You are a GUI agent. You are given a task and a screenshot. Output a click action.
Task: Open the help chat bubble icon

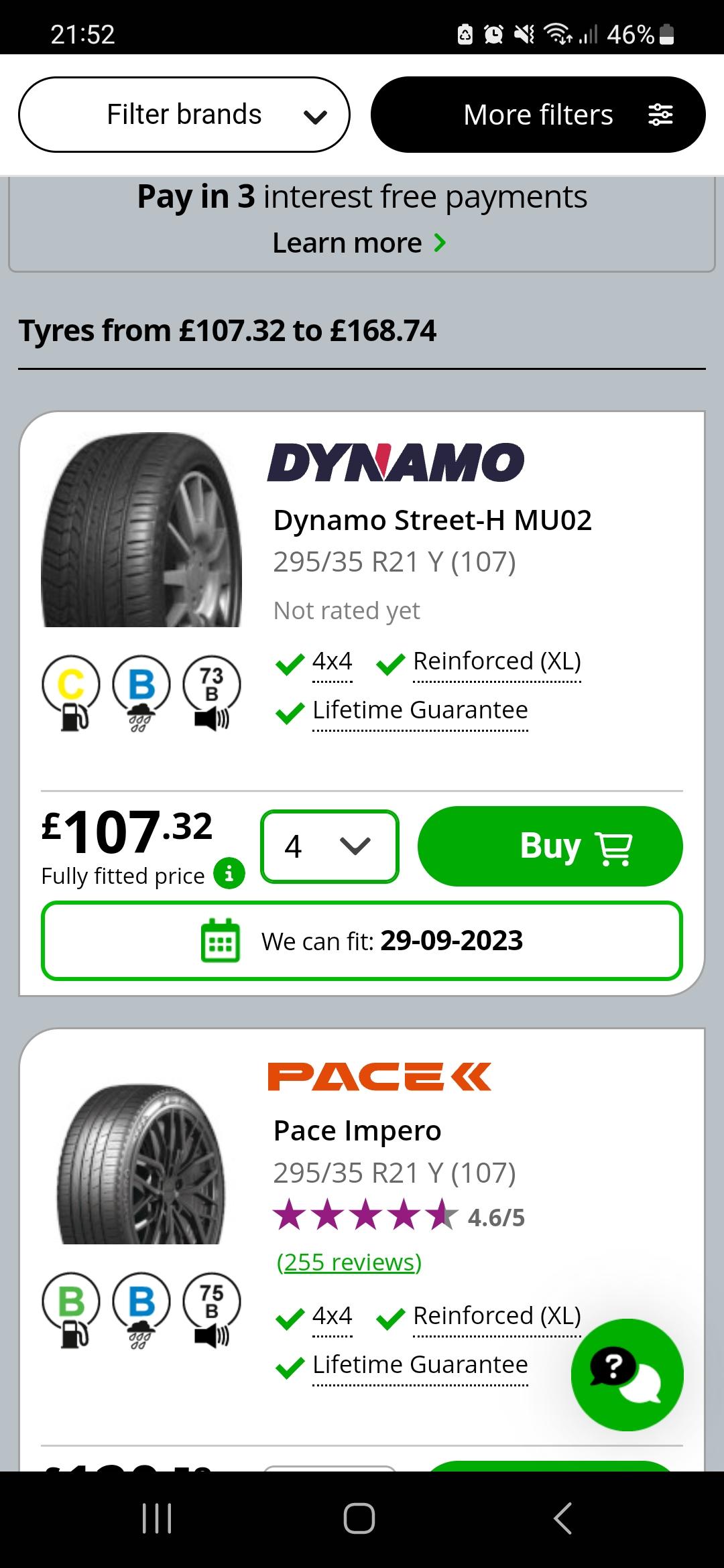(627, 1375)
